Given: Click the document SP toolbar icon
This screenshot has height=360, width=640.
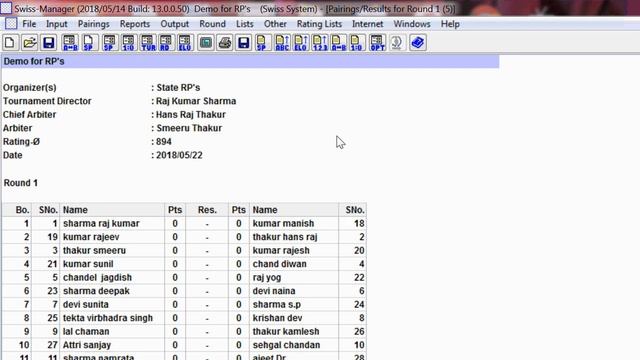Looking at the screenshot, I should point(89,42).
